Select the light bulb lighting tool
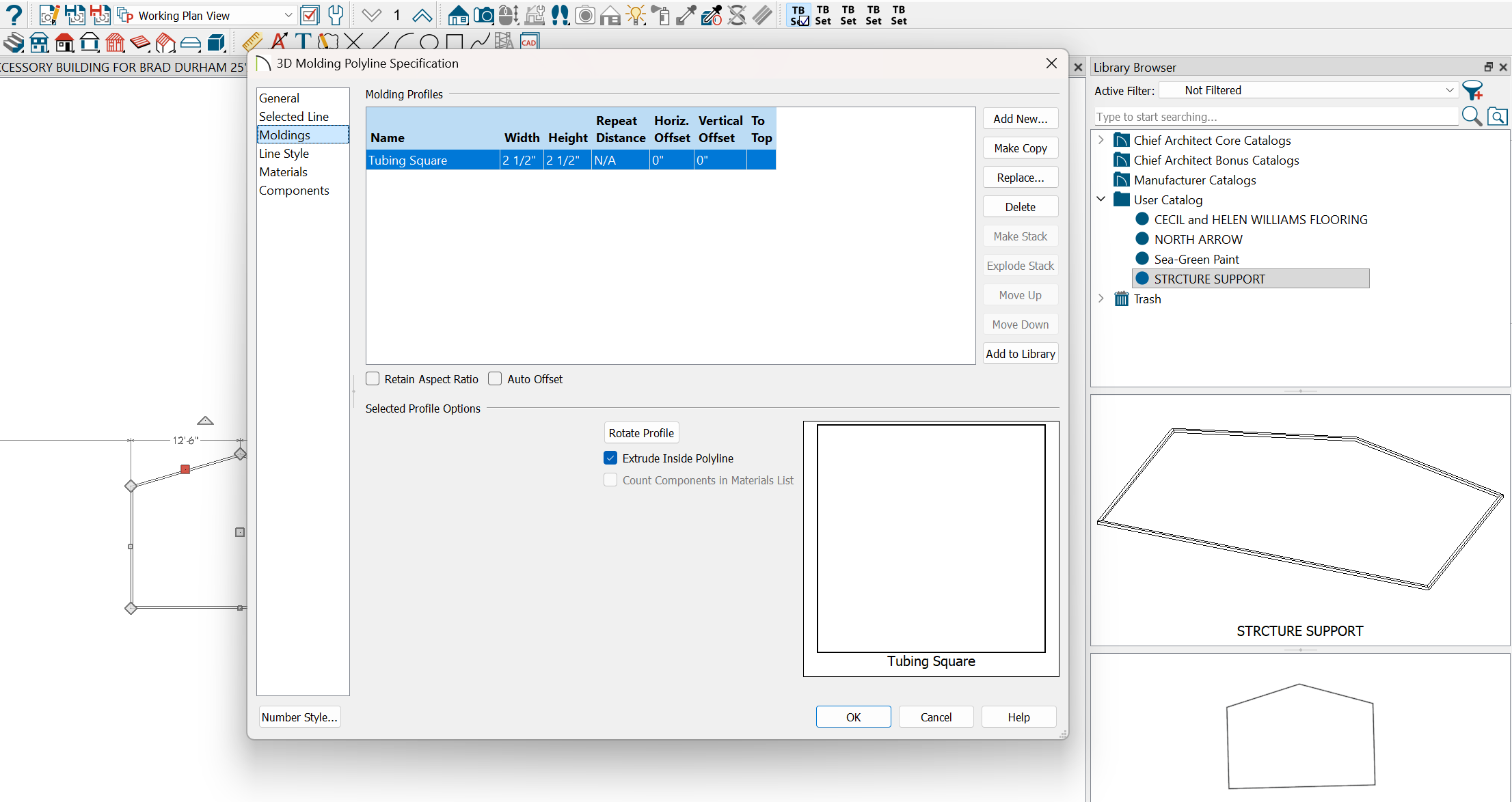Screen dimensions: 1512x802 pos(636,14)
